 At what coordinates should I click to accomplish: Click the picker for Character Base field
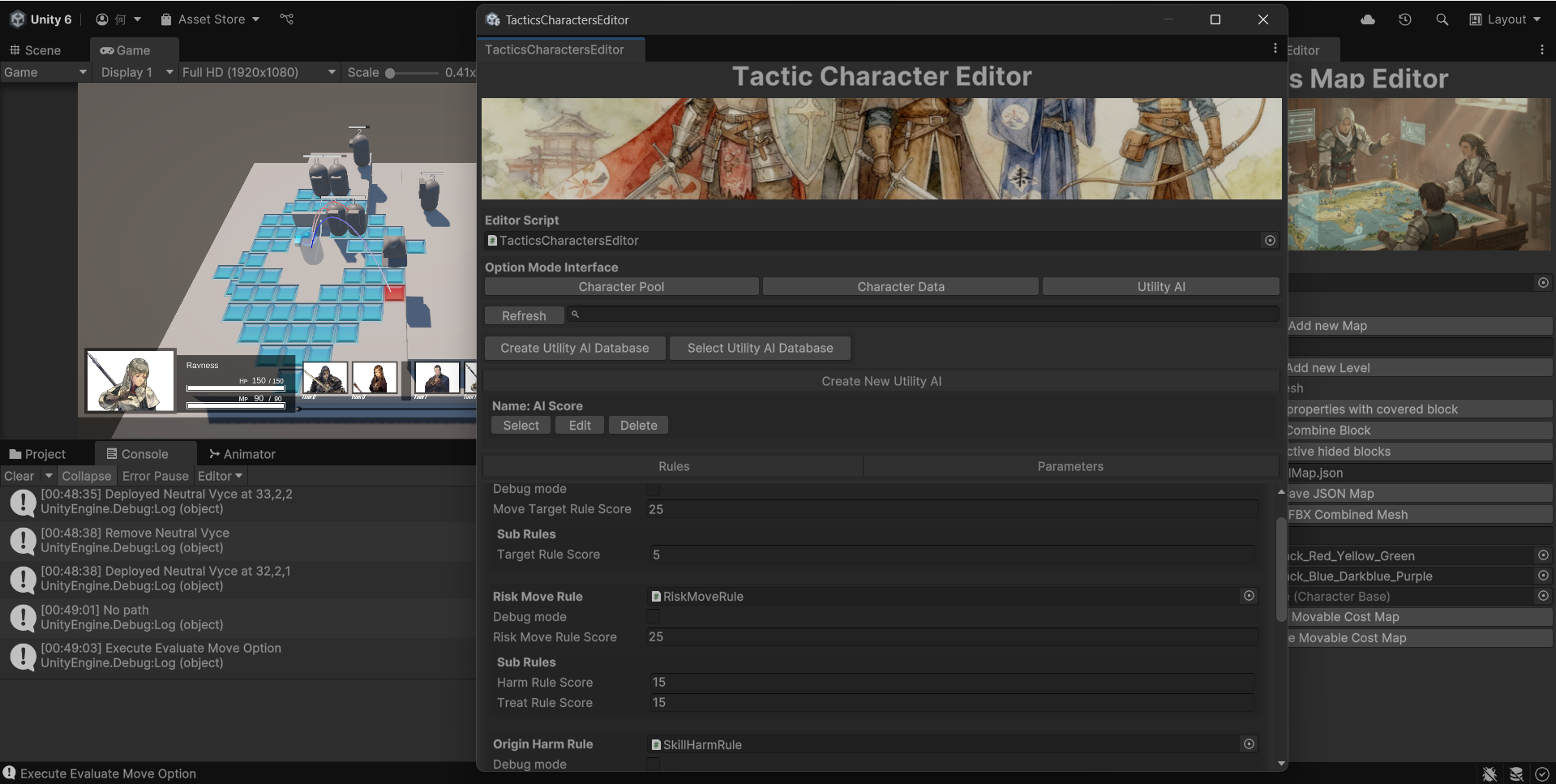coord(1543,596)
